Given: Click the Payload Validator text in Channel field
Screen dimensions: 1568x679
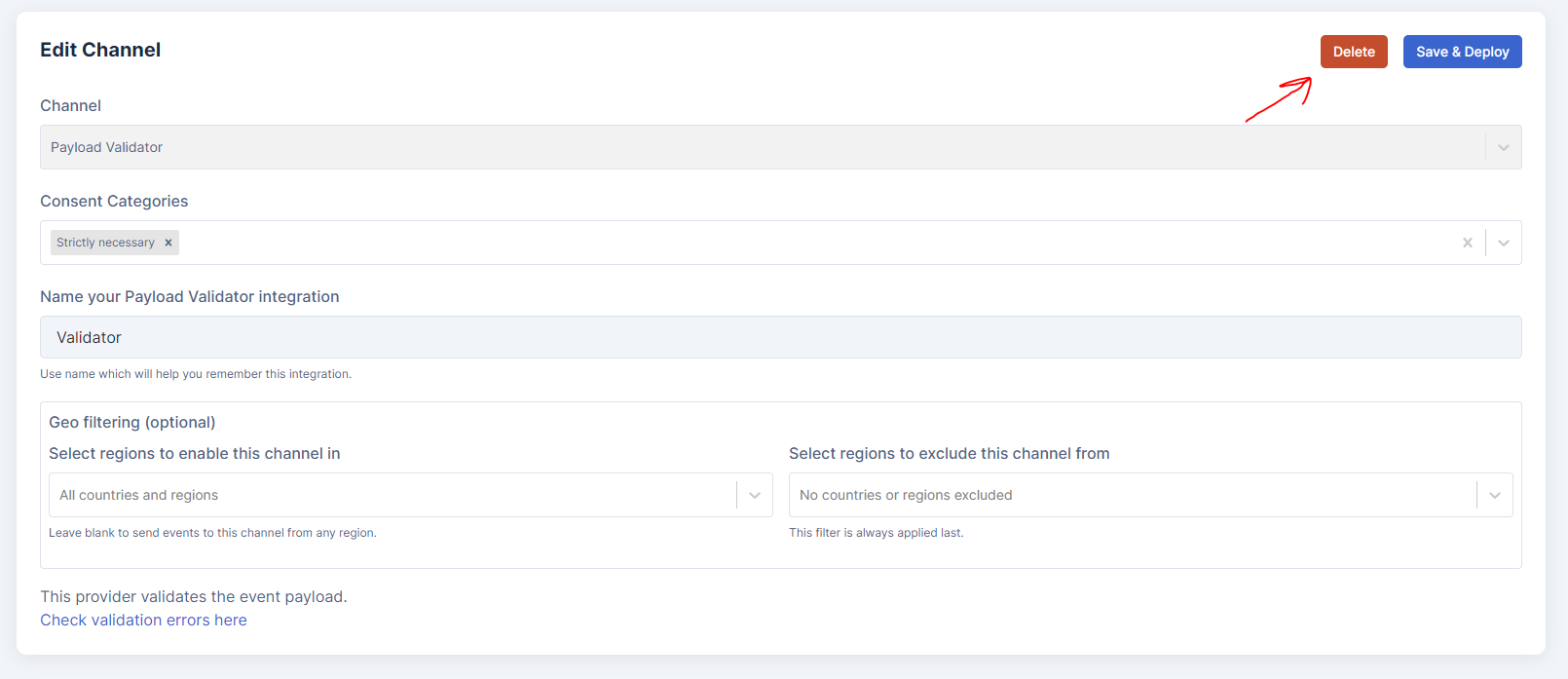Looking at the screenshot, I should coord(107,147).
